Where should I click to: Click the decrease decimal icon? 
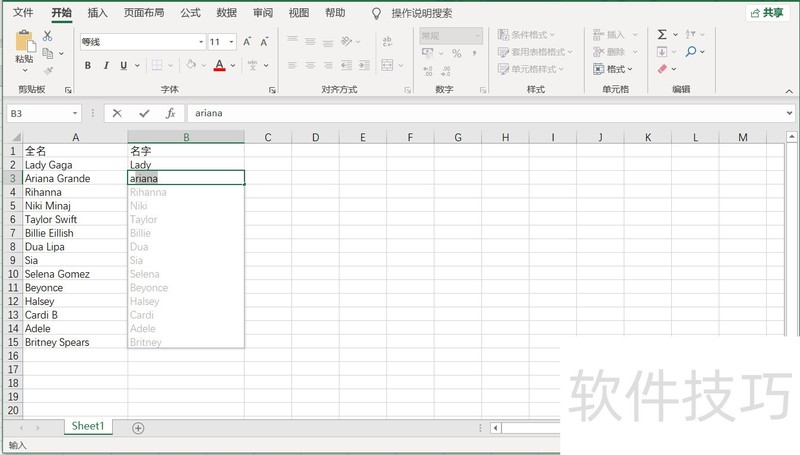click(x=446, y=70)
